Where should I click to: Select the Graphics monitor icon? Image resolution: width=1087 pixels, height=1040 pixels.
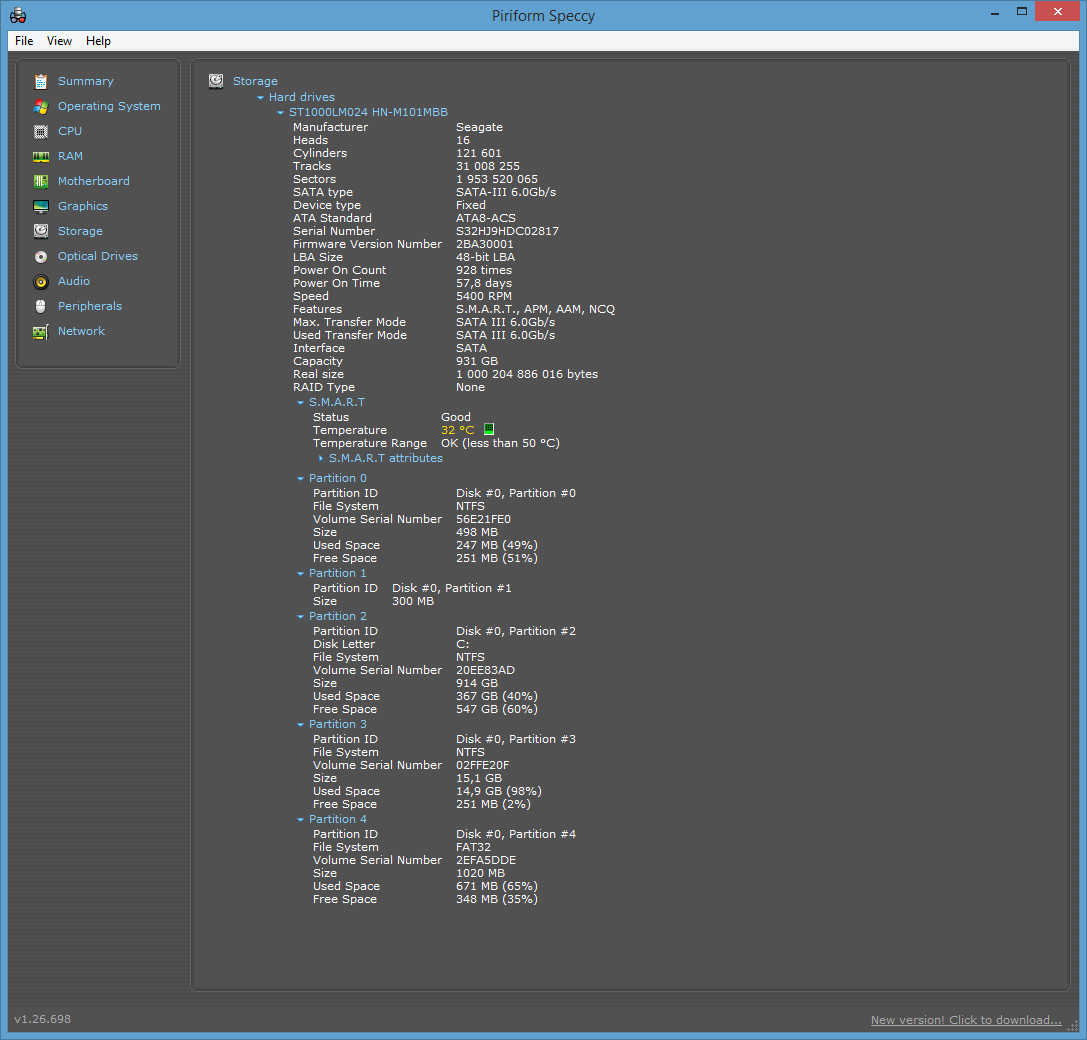[40, 206]
